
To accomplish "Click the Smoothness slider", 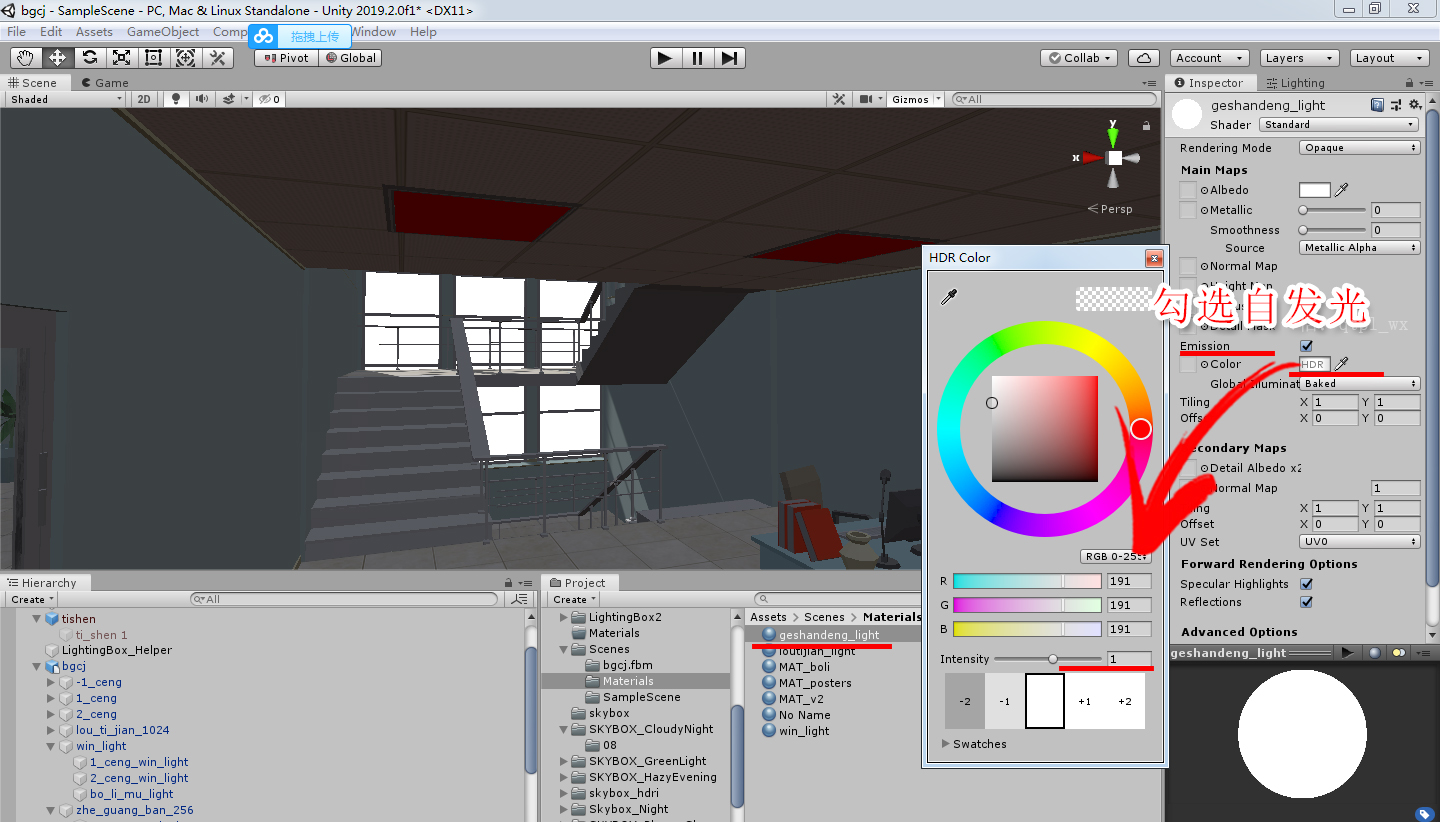I will coord(1333,230).
